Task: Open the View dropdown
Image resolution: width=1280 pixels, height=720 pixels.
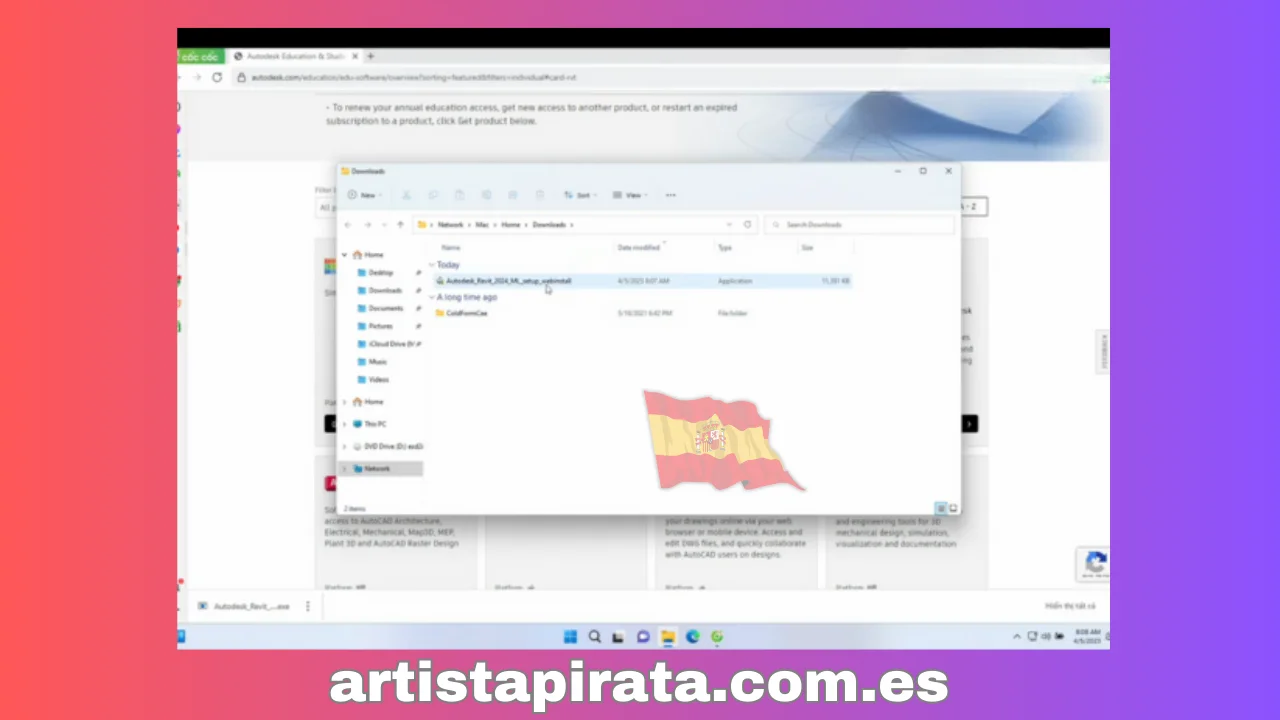Action: click(x=629, y=195)
